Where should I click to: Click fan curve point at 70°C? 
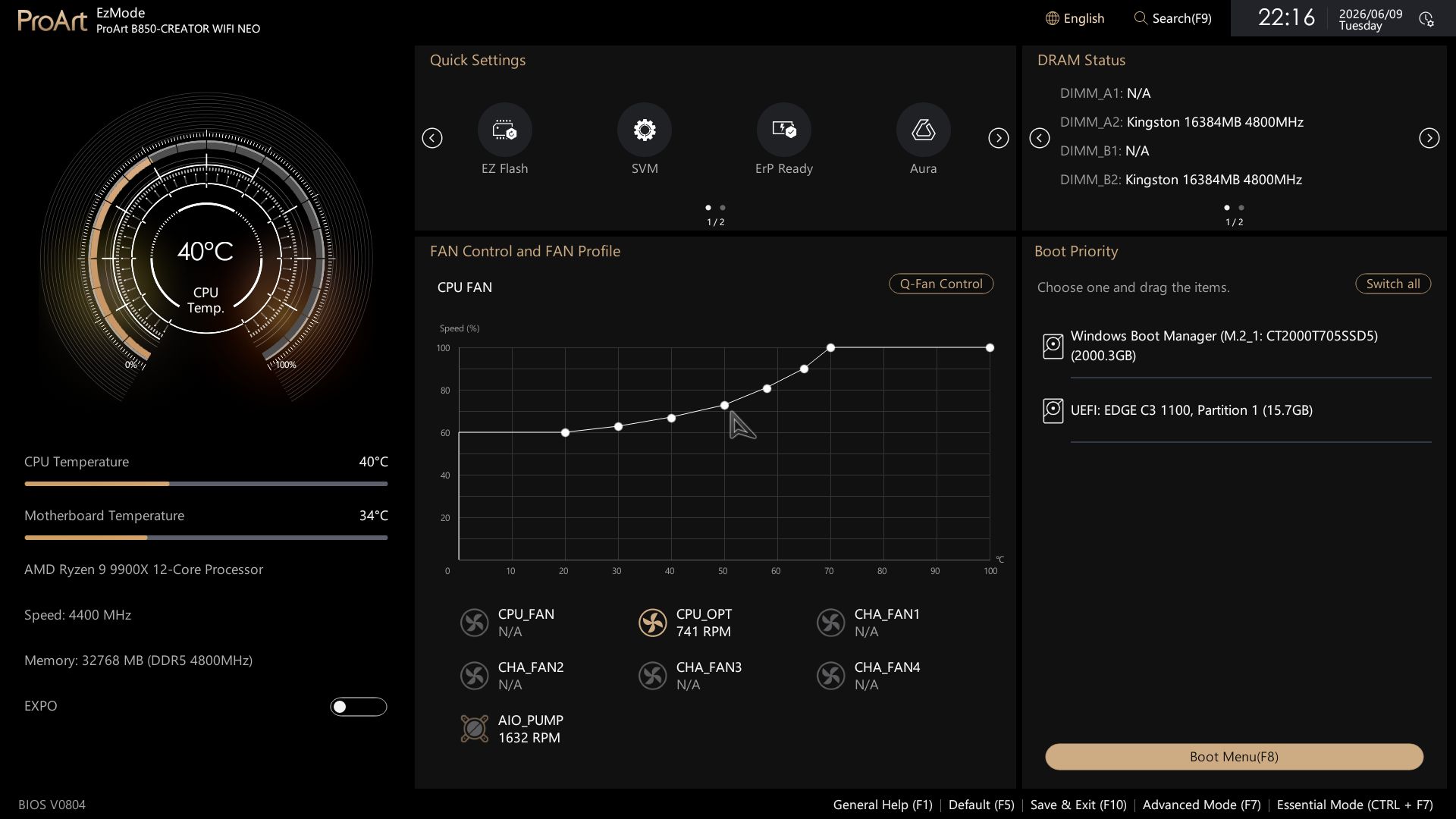830,348
